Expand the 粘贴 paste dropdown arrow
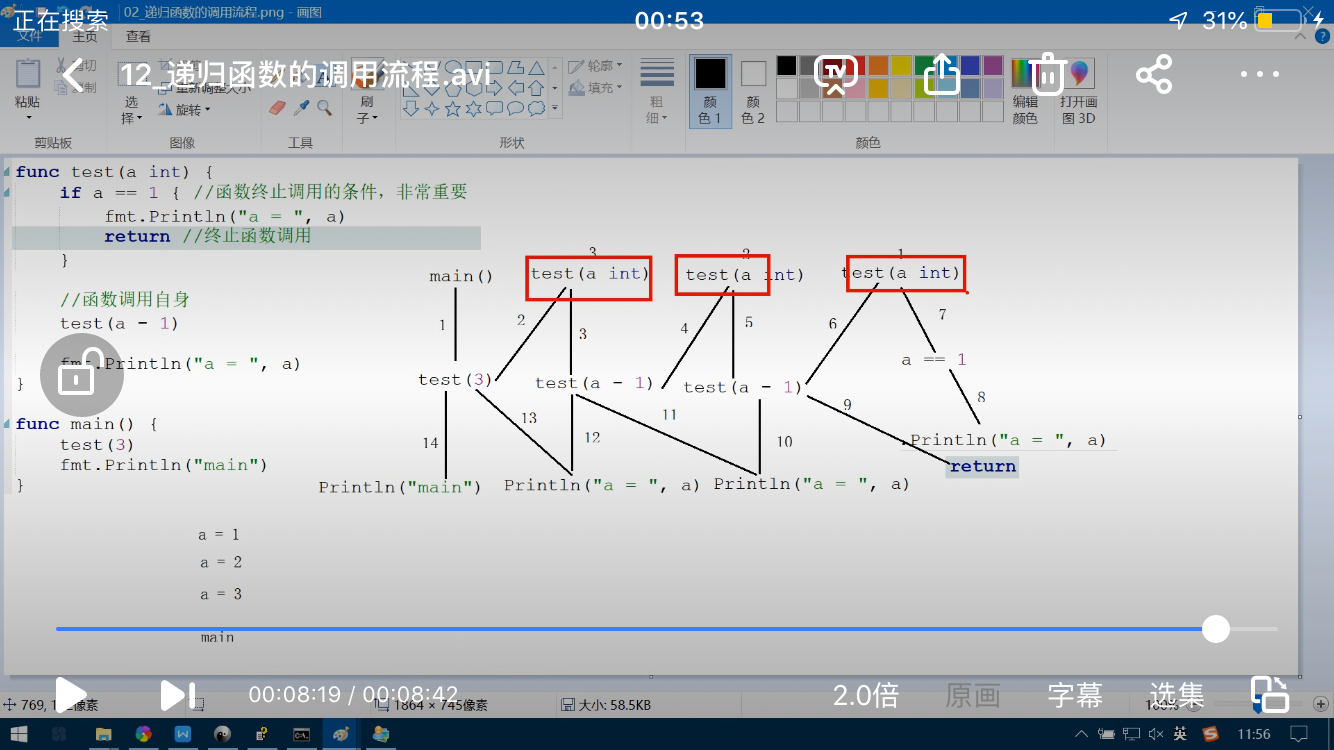Viewport: 1334px width, 750px height. point(28,117)
